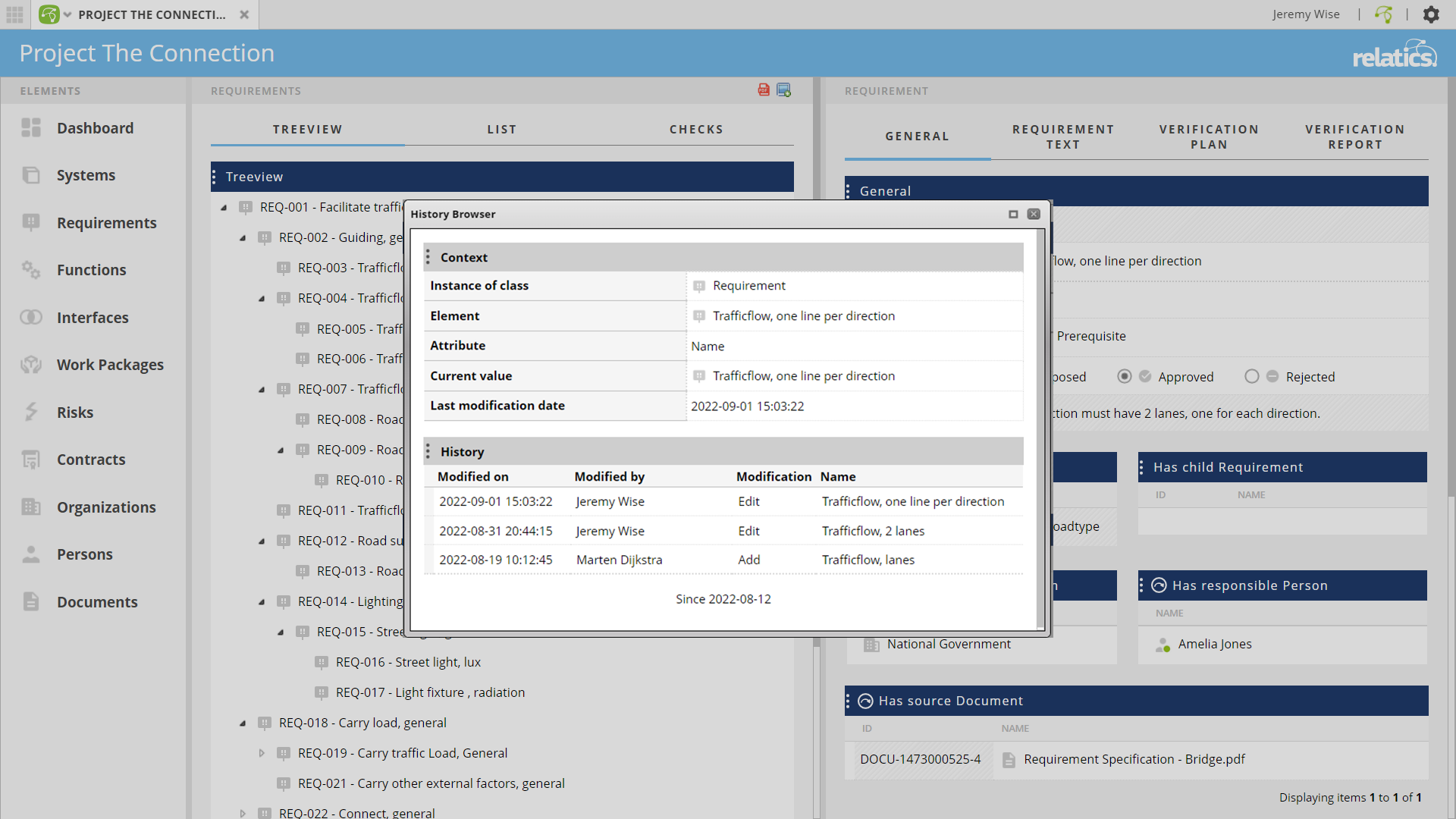
Task: Open the VERIFICATION PLAN tab
Action: 1209,136
